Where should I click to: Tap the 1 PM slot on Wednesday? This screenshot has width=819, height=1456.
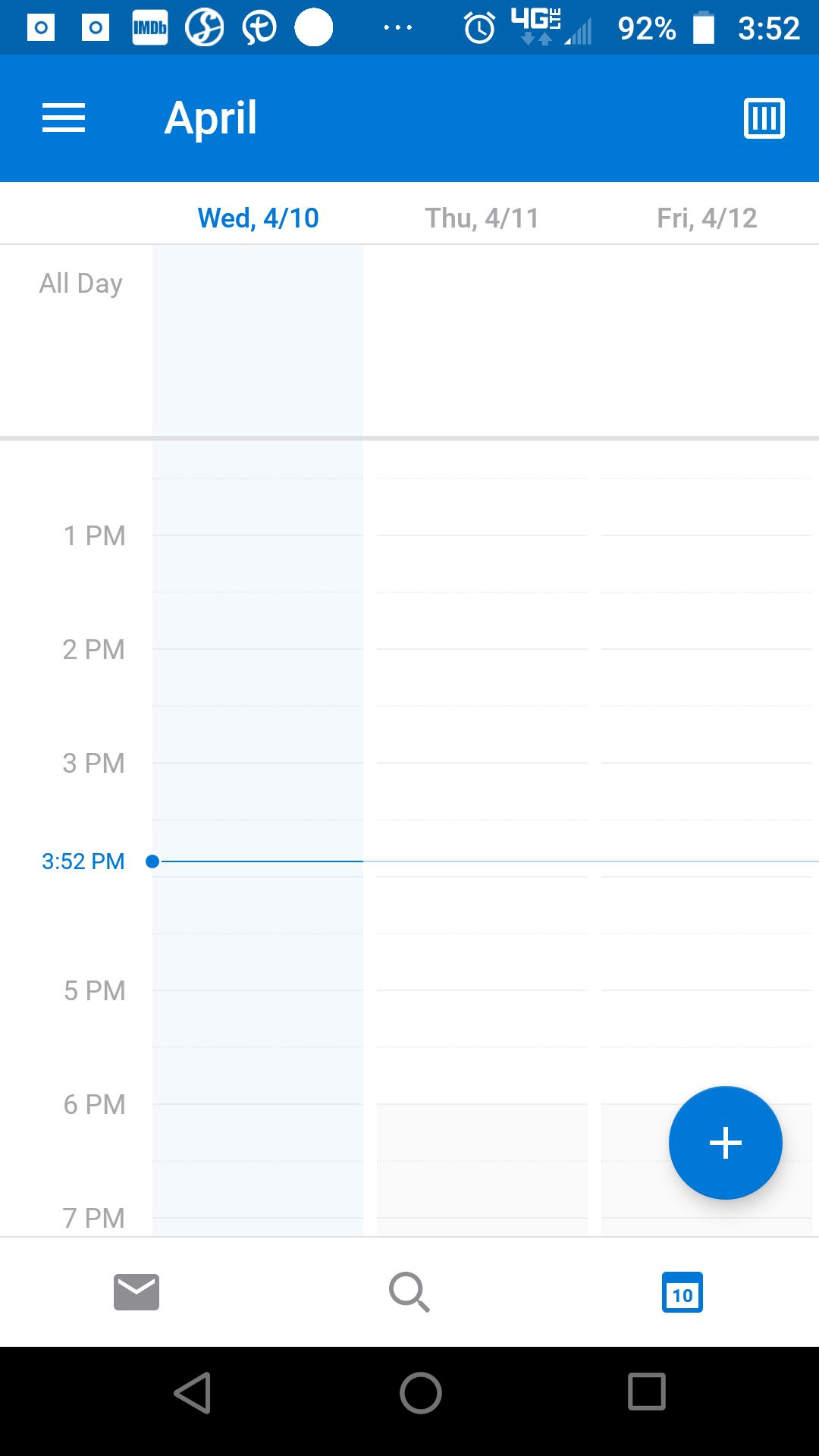click(x=258, y=563)
